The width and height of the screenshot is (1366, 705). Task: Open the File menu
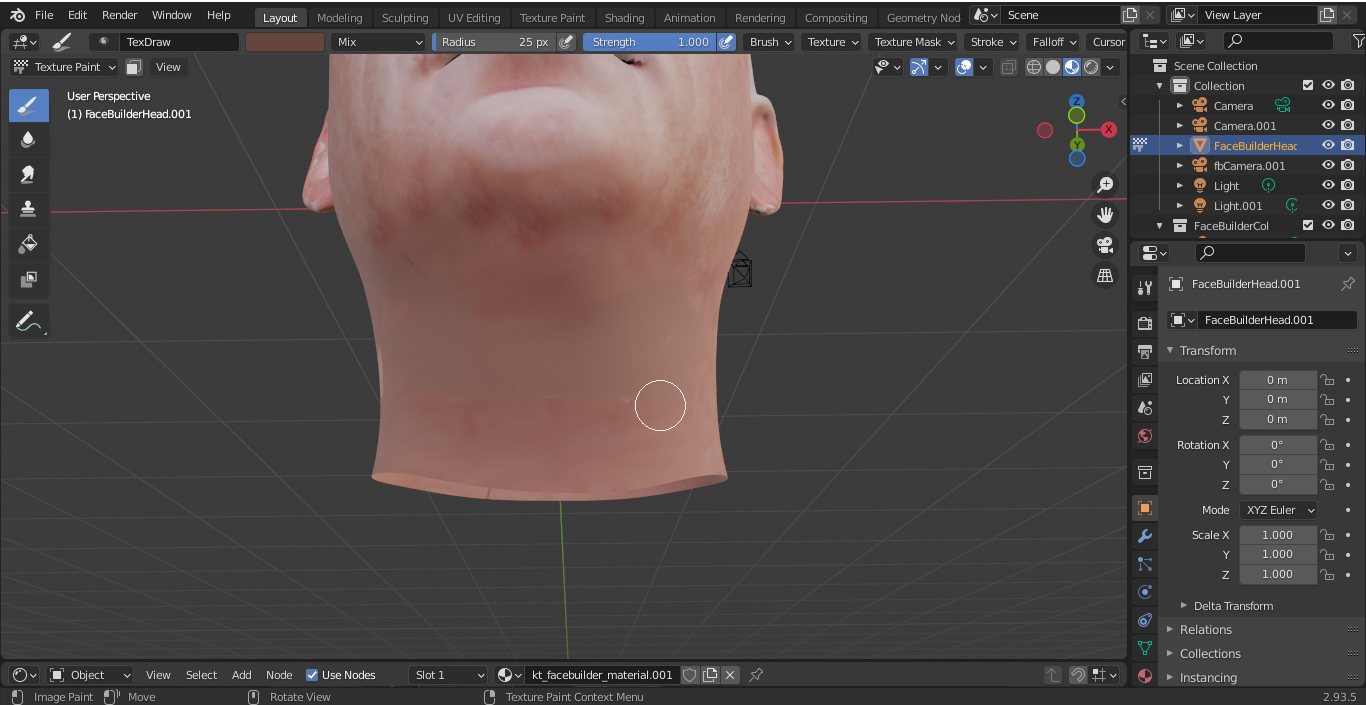click(44, 15)
